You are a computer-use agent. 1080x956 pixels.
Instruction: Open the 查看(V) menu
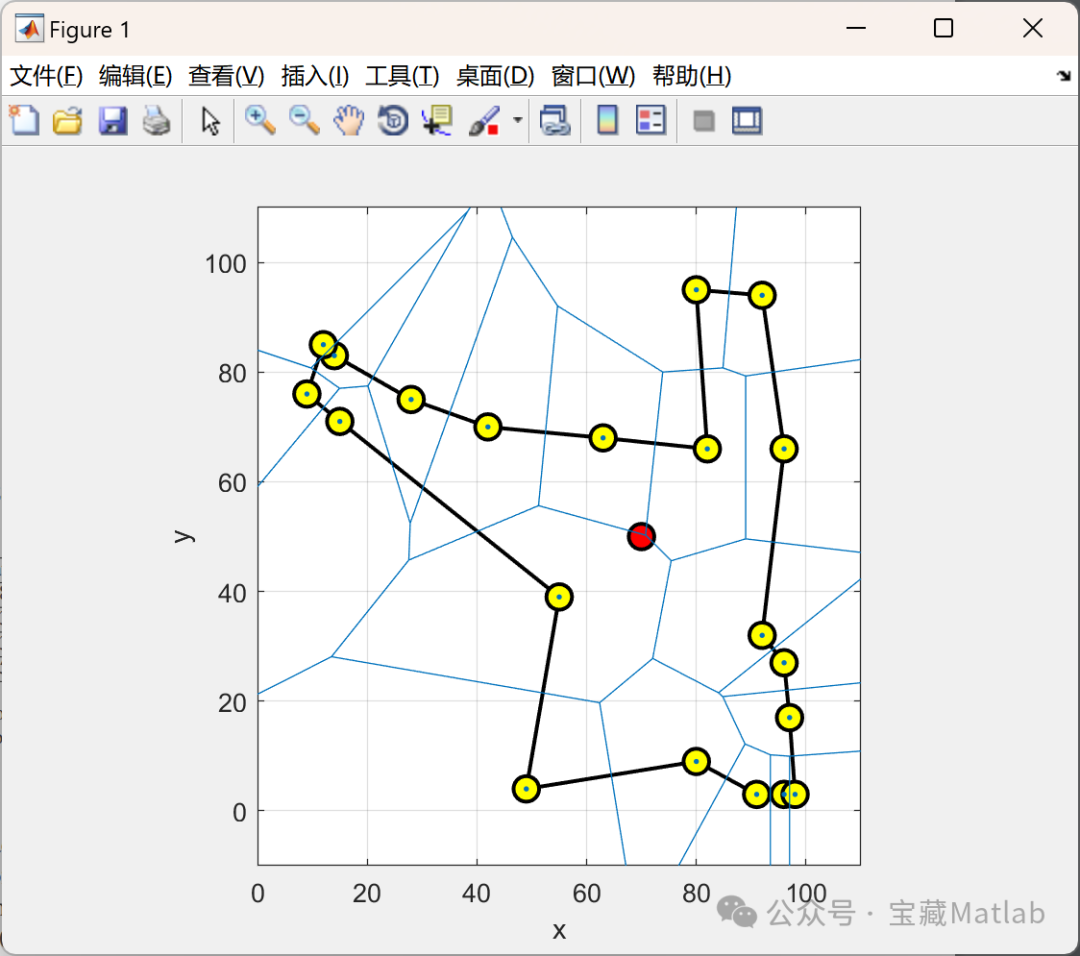coord(226,76)
